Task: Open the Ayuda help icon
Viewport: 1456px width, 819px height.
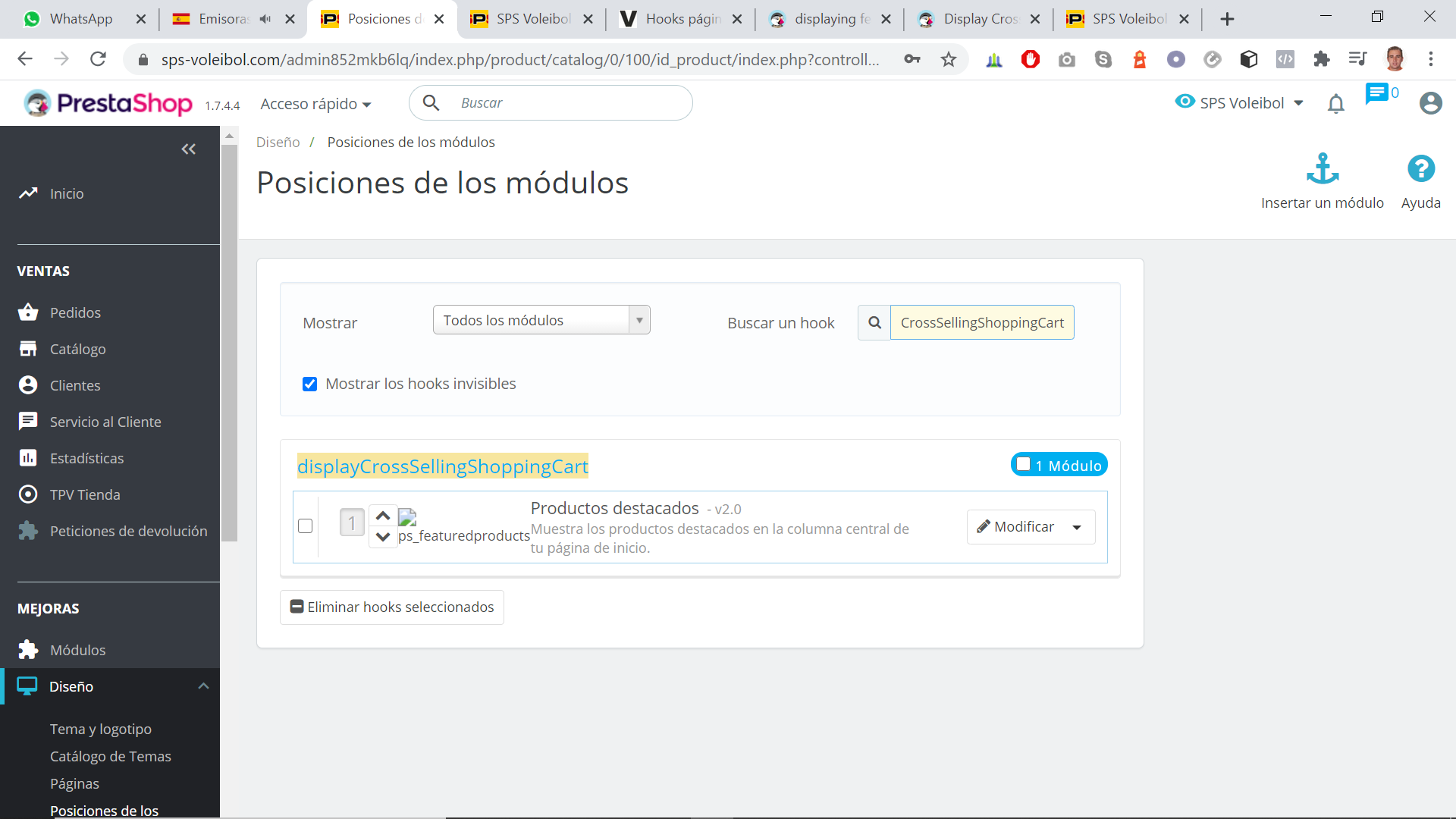Action: [x=1420, y=168]
